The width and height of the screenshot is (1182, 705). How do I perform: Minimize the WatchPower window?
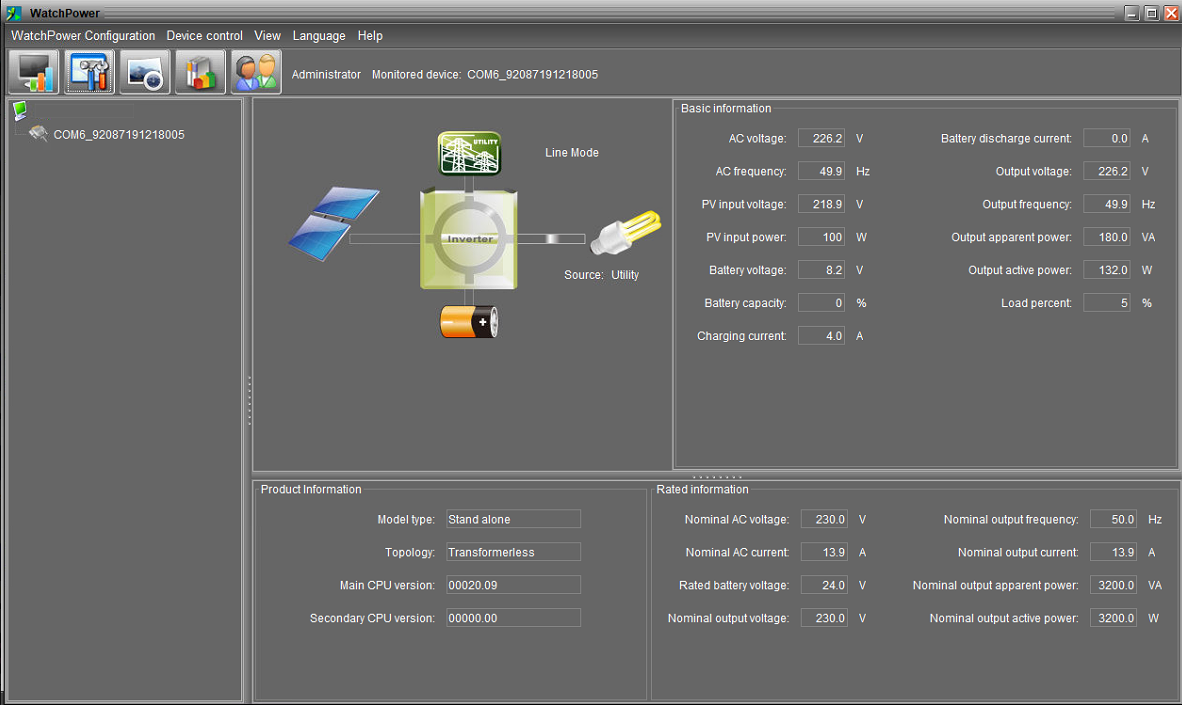click(x=1131, y=13)
